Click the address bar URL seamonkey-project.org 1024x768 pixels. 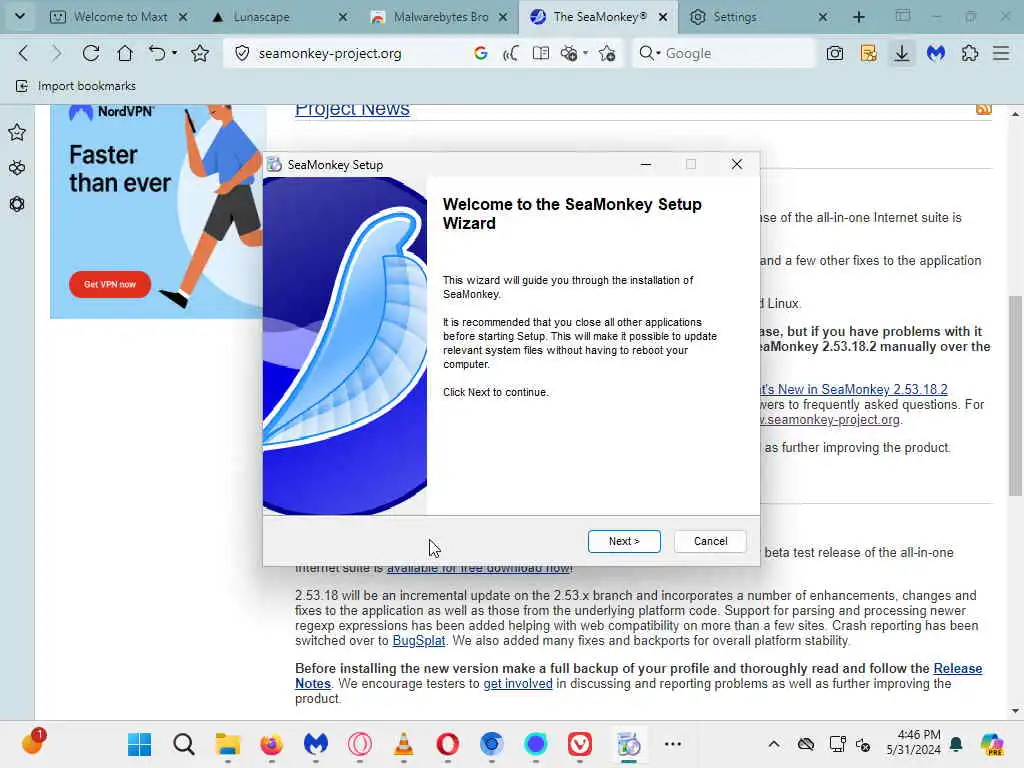click(330, 54)
